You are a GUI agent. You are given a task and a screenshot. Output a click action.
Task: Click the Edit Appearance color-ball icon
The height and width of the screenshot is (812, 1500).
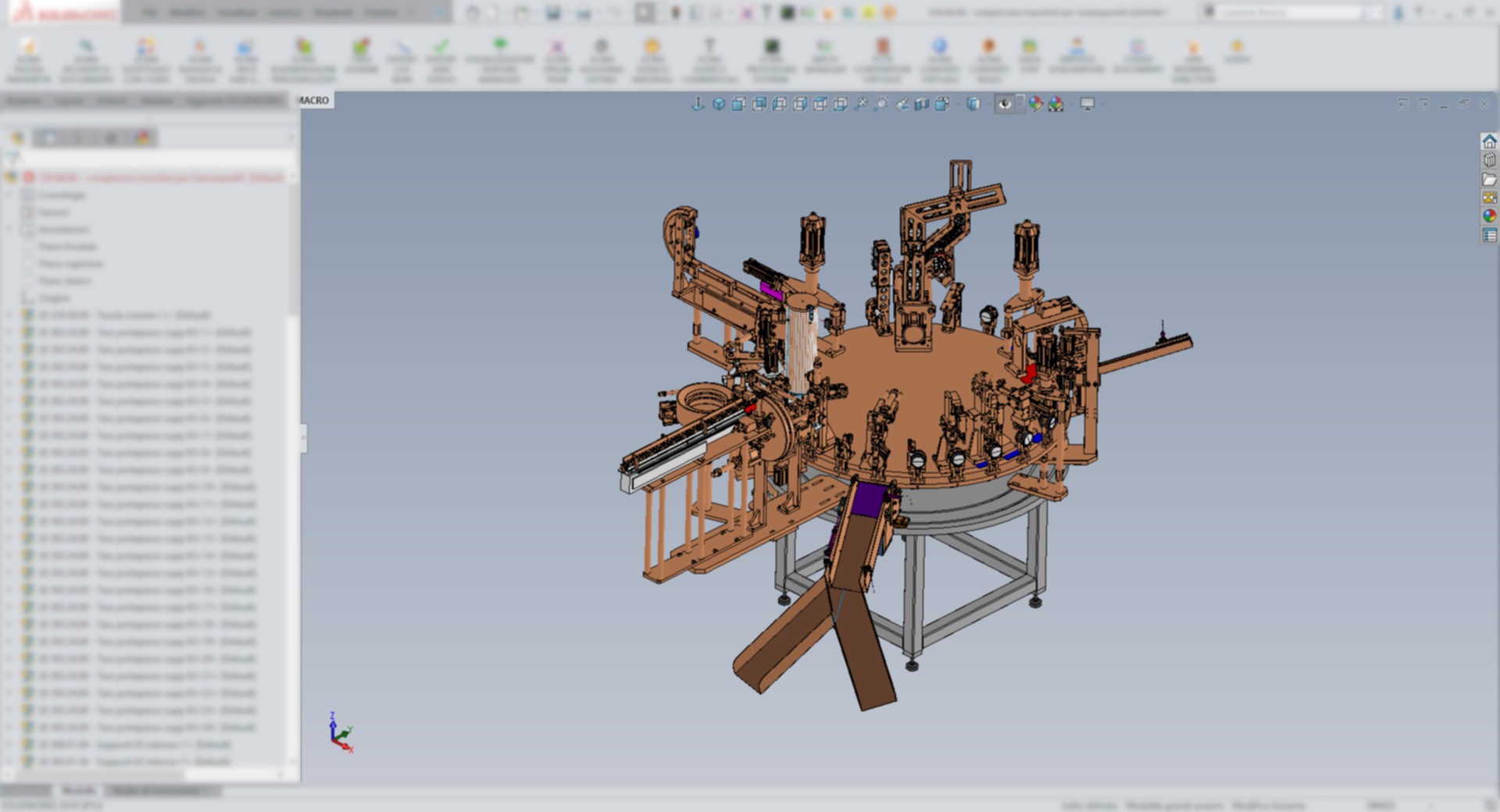1036,104
